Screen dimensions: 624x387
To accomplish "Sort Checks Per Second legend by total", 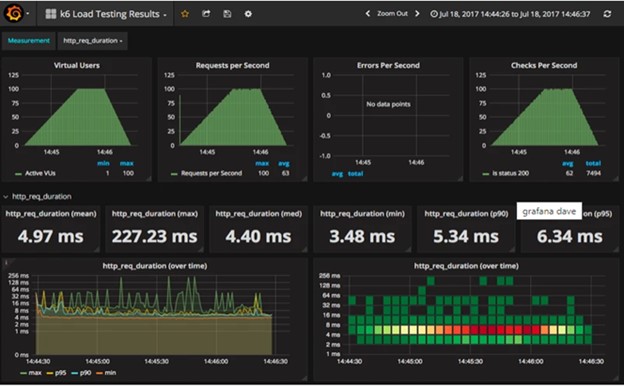I will [593, 163].
